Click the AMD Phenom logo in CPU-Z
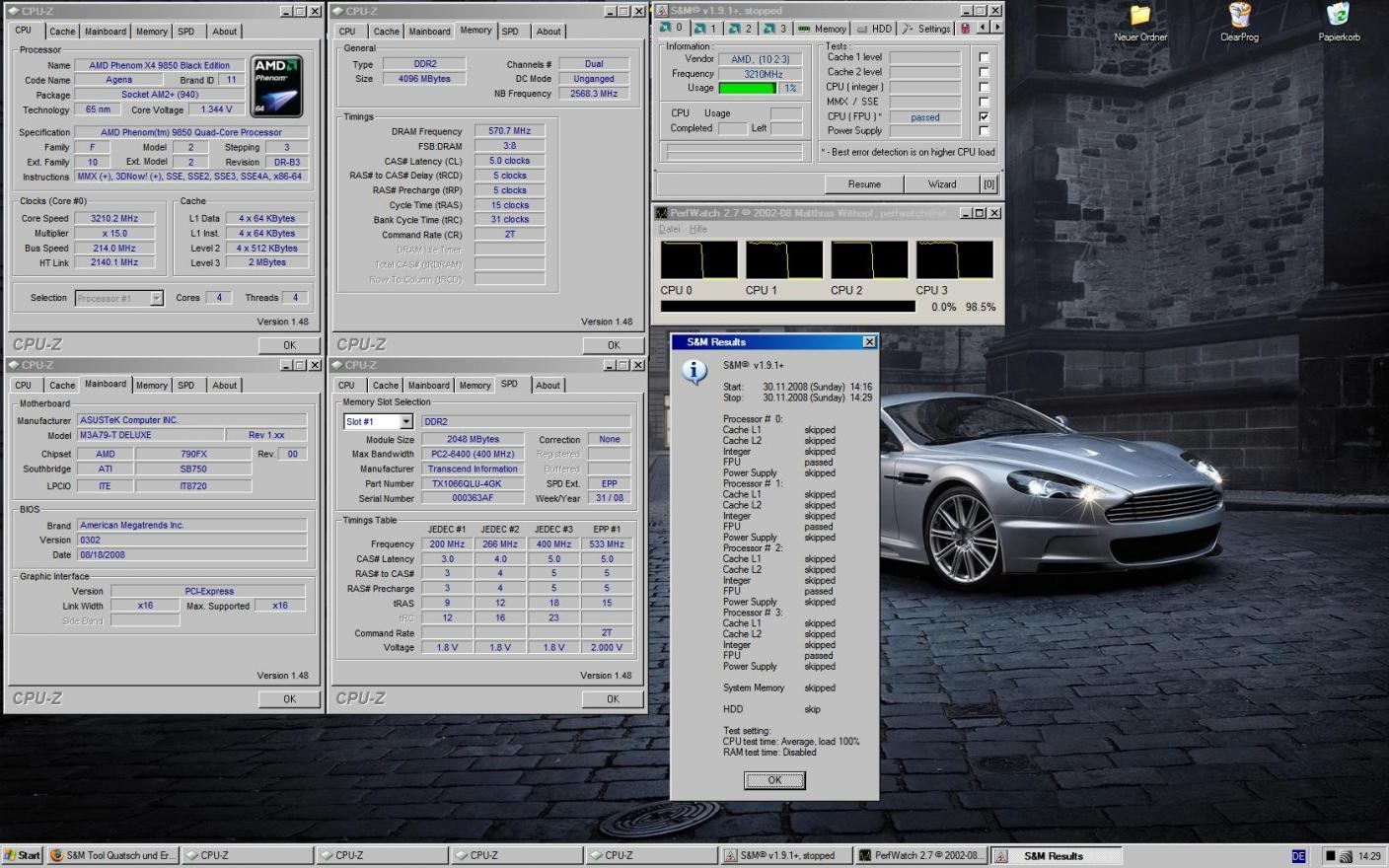 (276, 86)
